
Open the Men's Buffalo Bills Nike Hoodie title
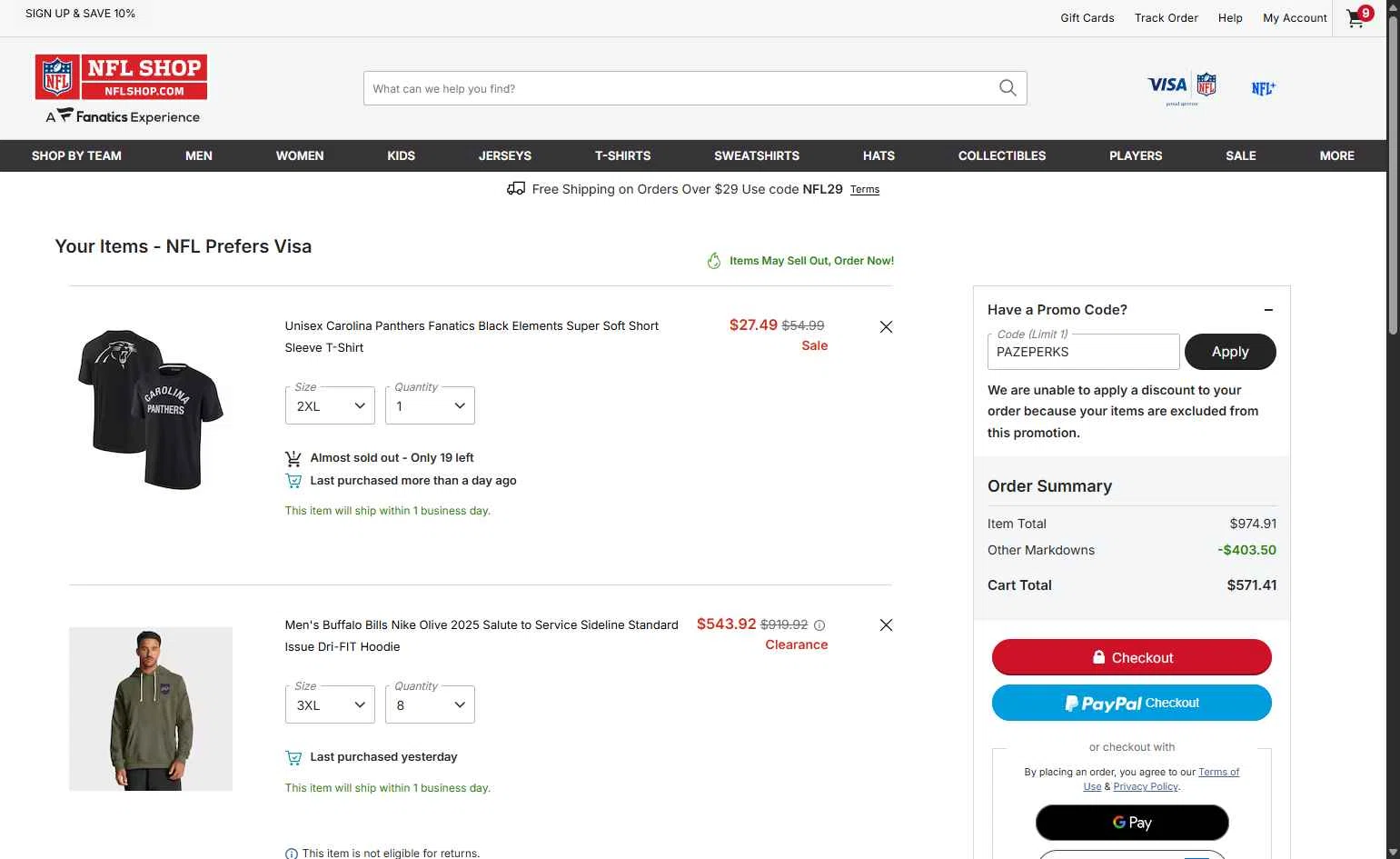482,636
